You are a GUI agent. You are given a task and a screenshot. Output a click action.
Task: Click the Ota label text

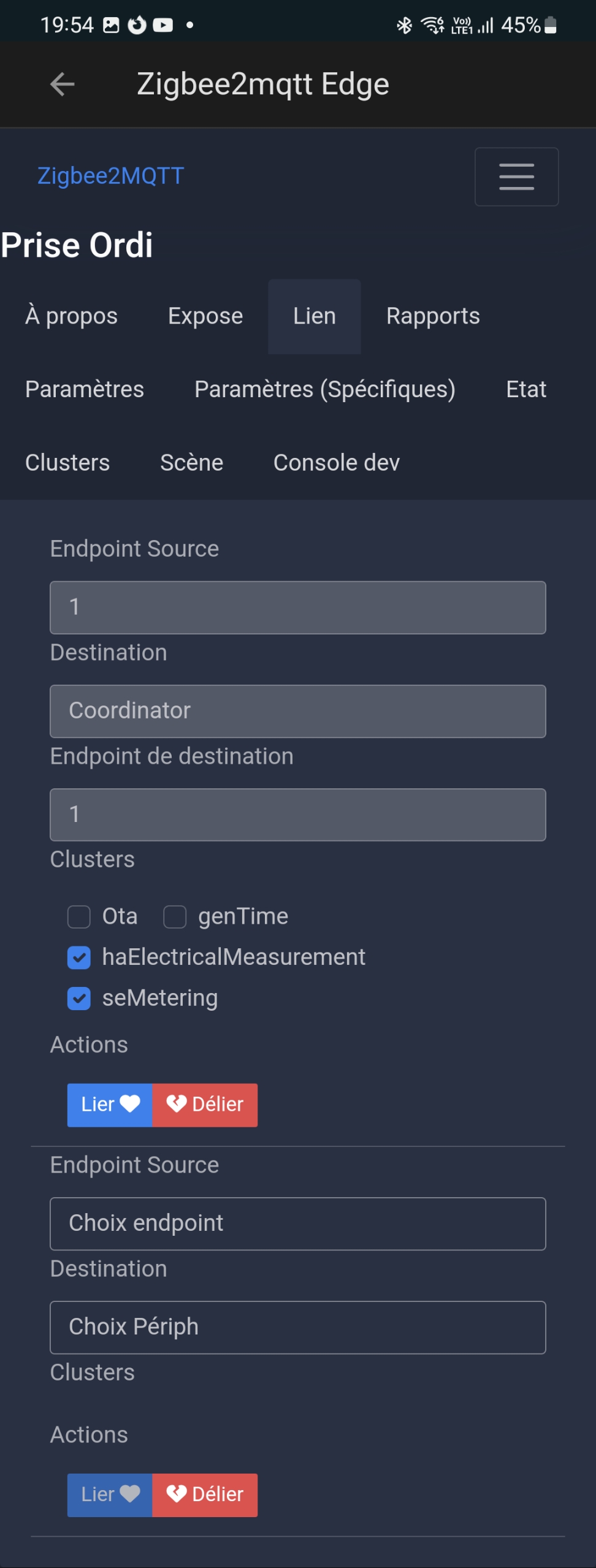120,917
